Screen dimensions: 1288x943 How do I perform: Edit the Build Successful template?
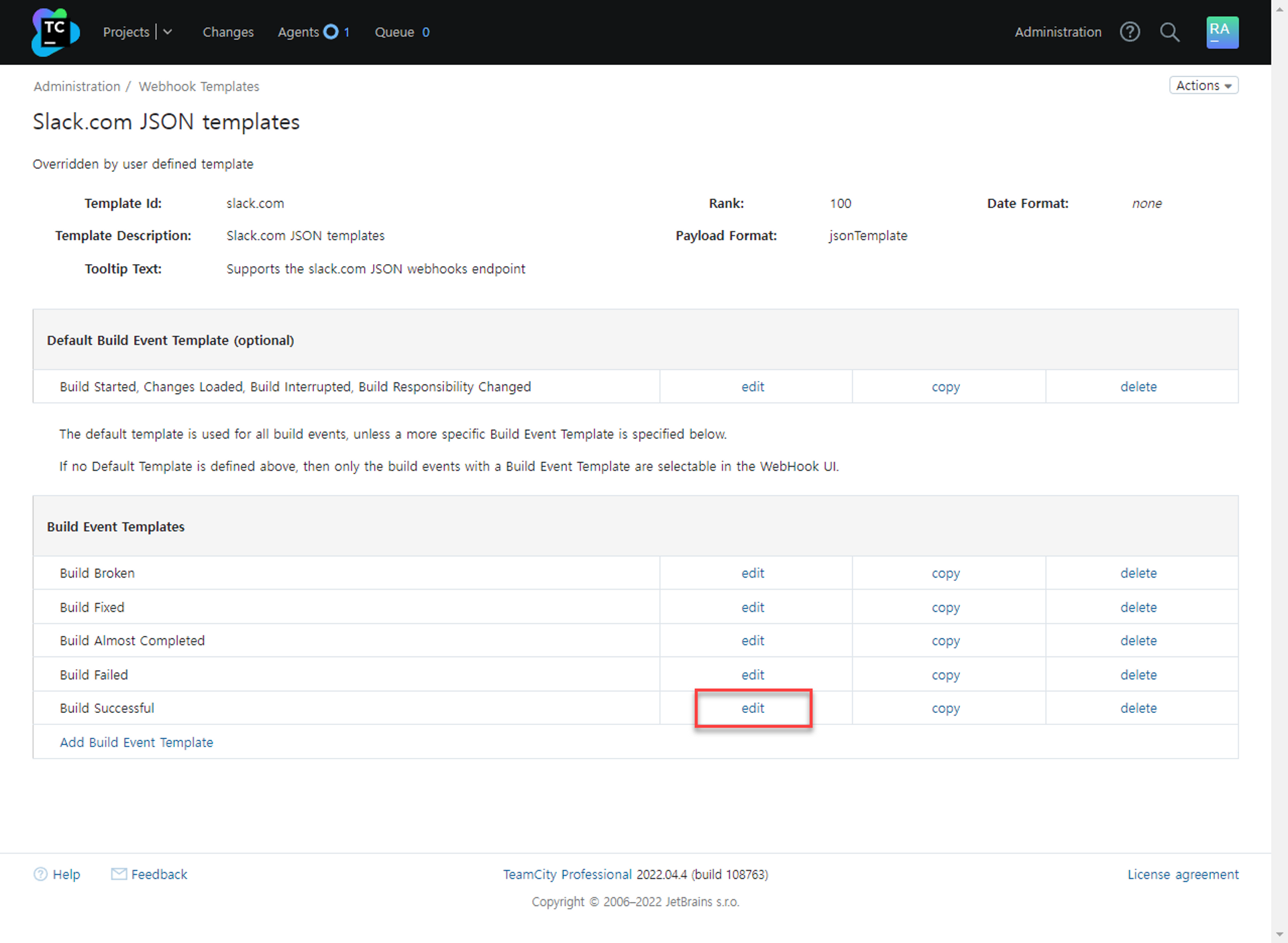tap(753, 708)
